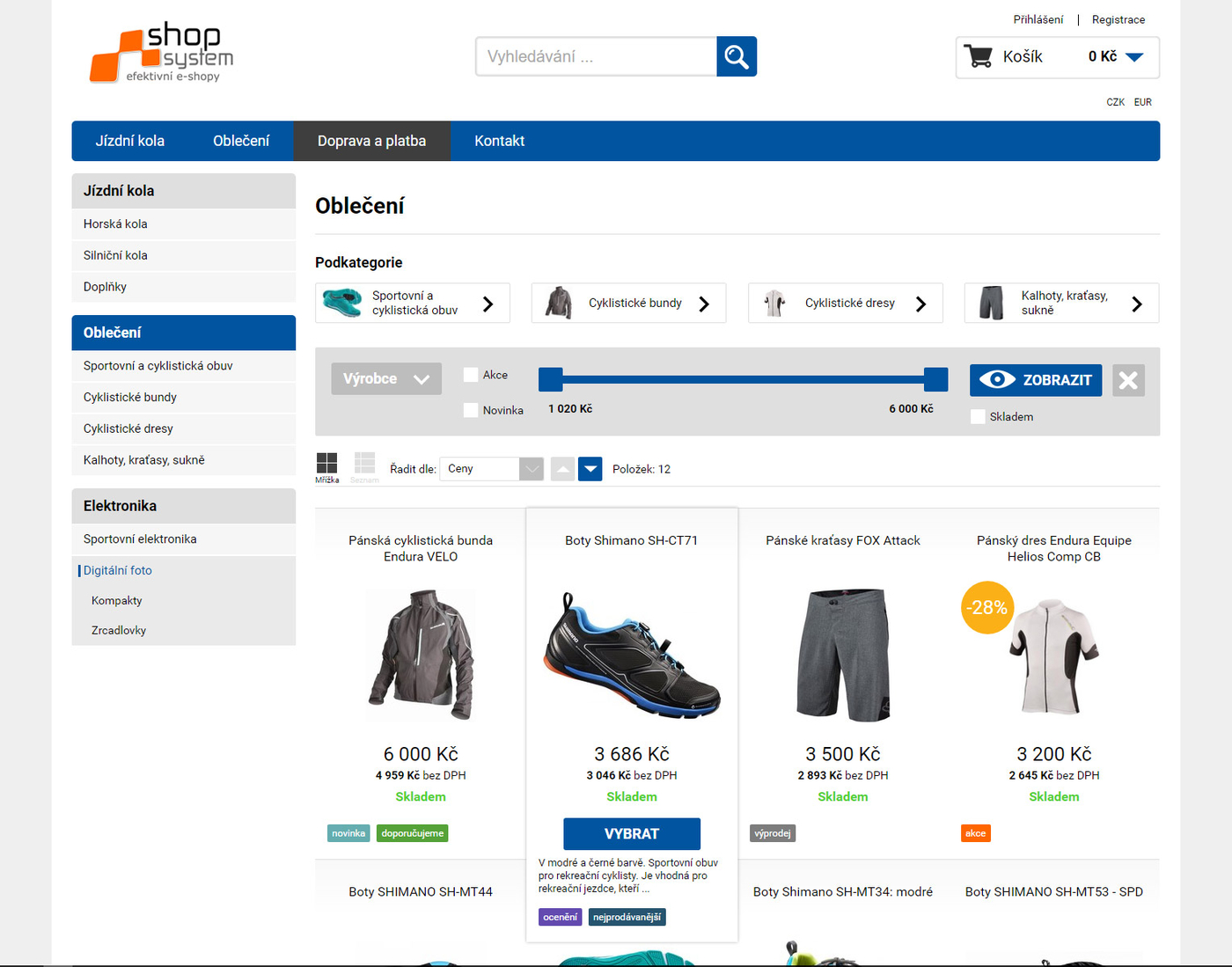Screen dimensions: 1232x967
Task: Click the jersey icon in subcategories
Action: click(774, 303)
